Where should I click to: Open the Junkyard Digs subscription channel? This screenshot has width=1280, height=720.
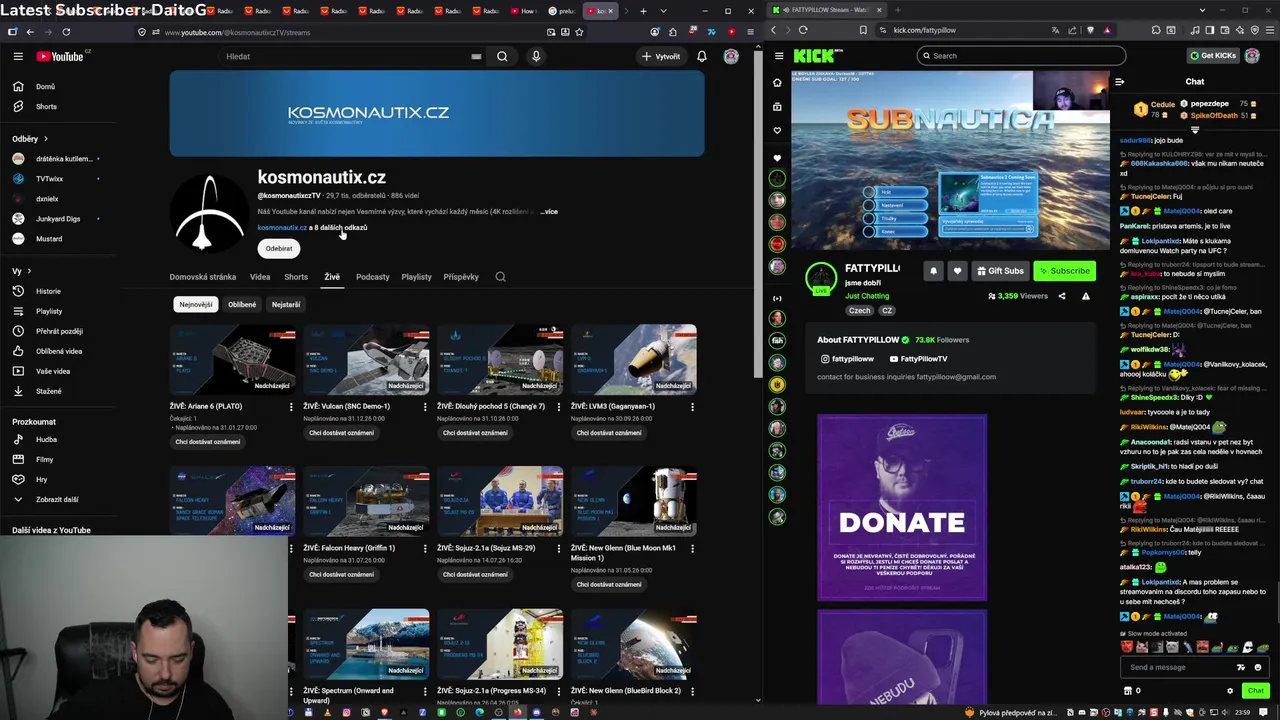[x=60, y=219]
